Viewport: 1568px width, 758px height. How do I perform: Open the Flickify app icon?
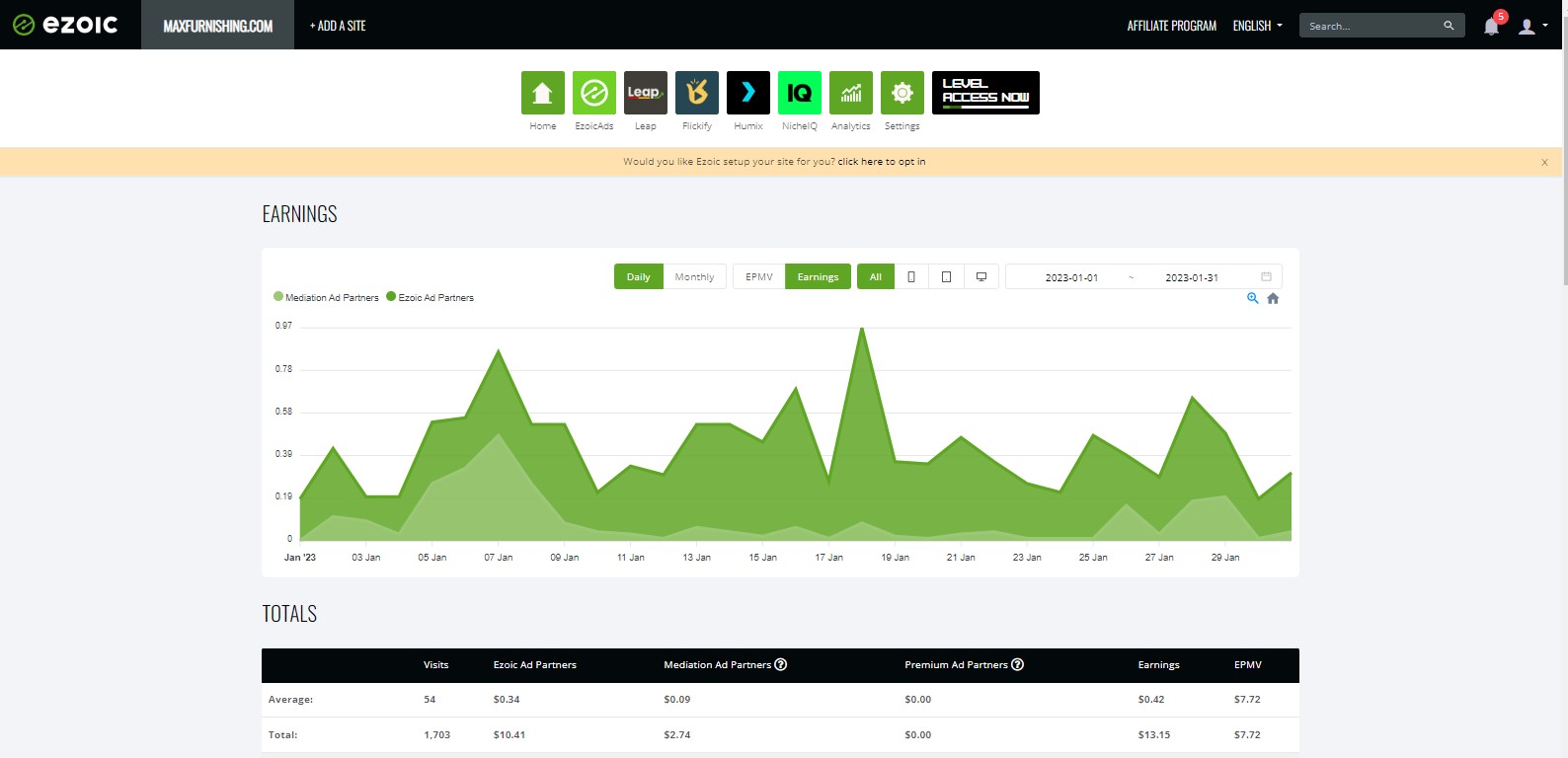tap(697, 93)
